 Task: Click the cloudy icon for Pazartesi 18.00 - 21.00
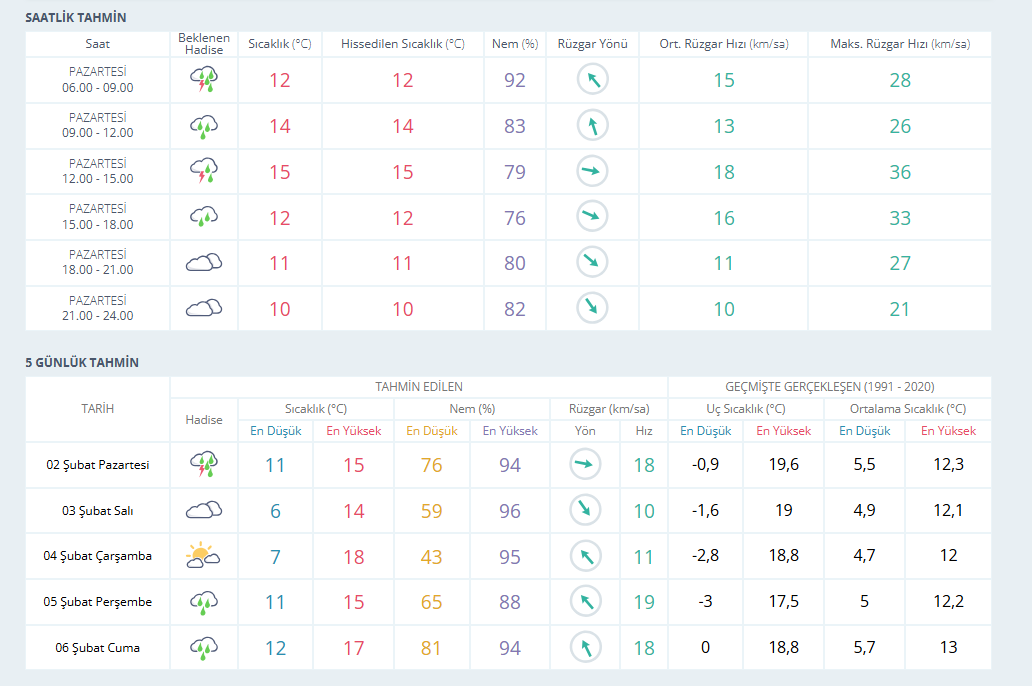(204, 263)
